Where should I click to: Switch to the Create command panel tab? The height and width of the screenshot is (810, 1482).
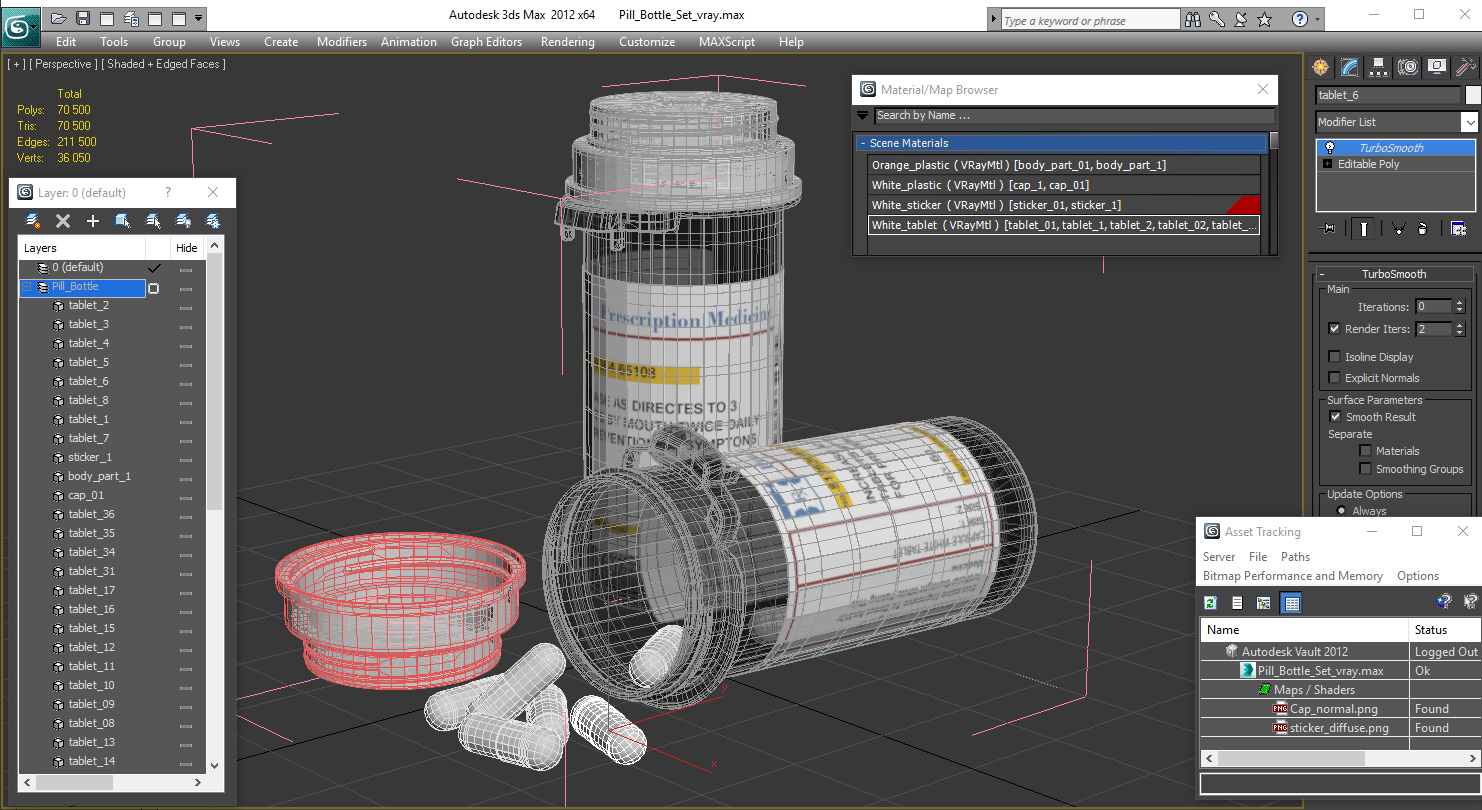tap(1322, 67)
